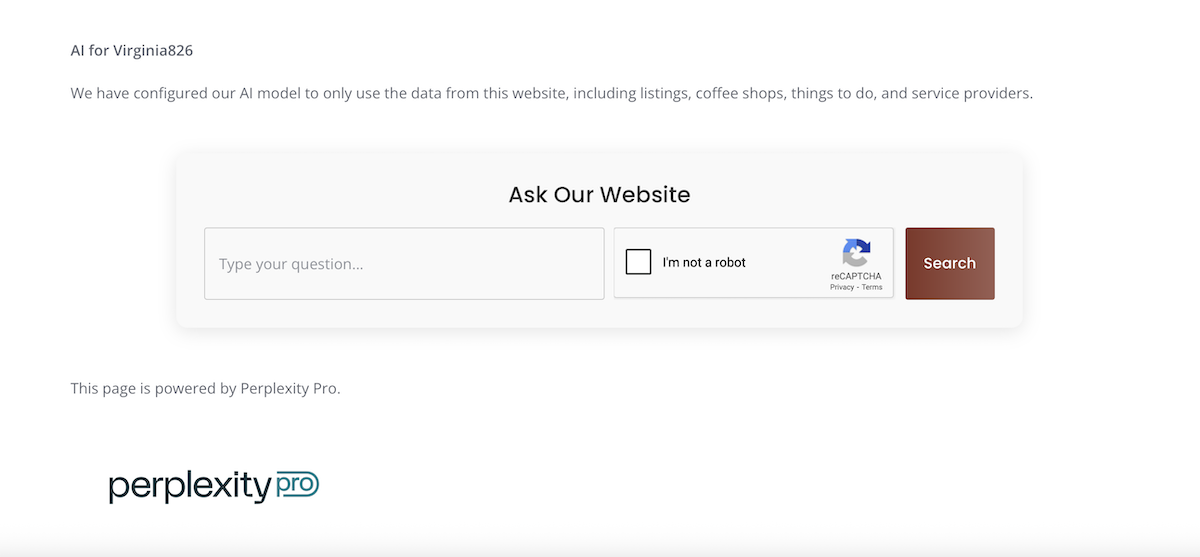The image size is (1200, 557).
Task: Open the reCAPTCHA Privacy link
Action: click(x=842, y=287)
